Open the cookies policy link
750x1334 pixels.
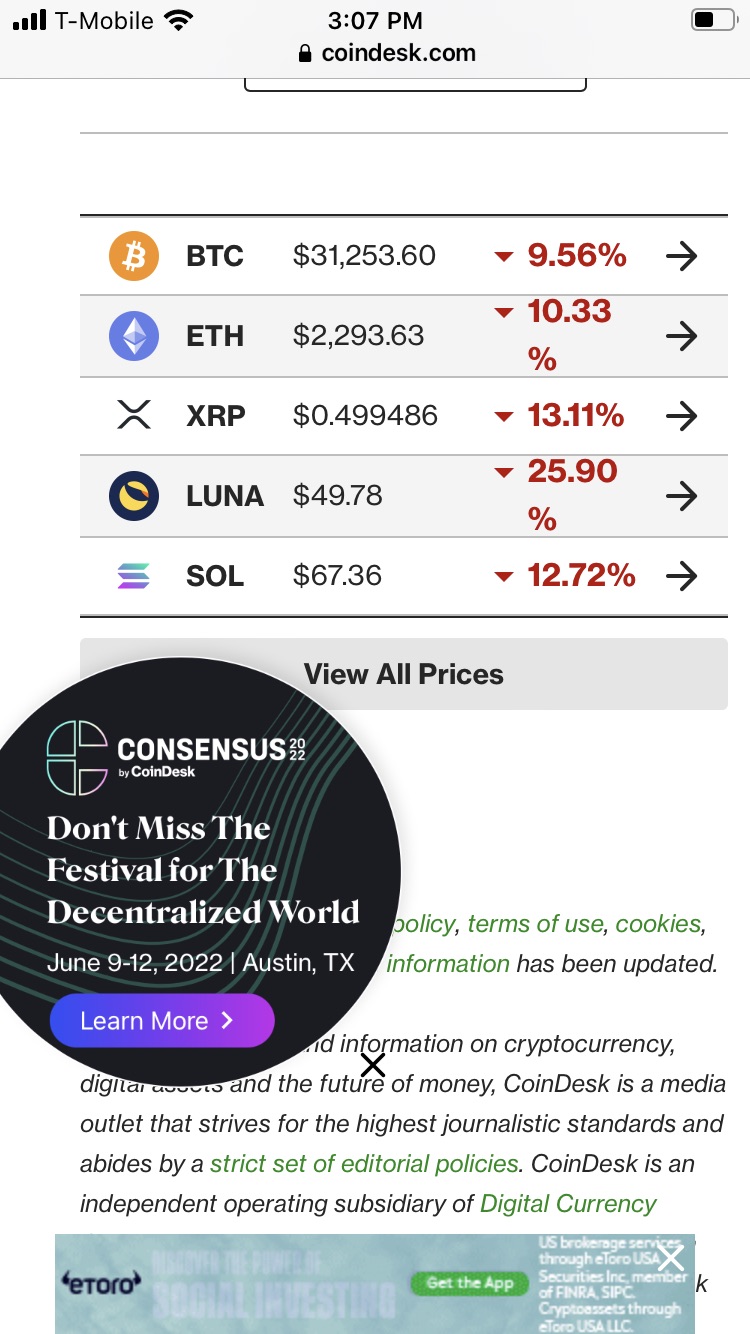[x=659, y=924]
